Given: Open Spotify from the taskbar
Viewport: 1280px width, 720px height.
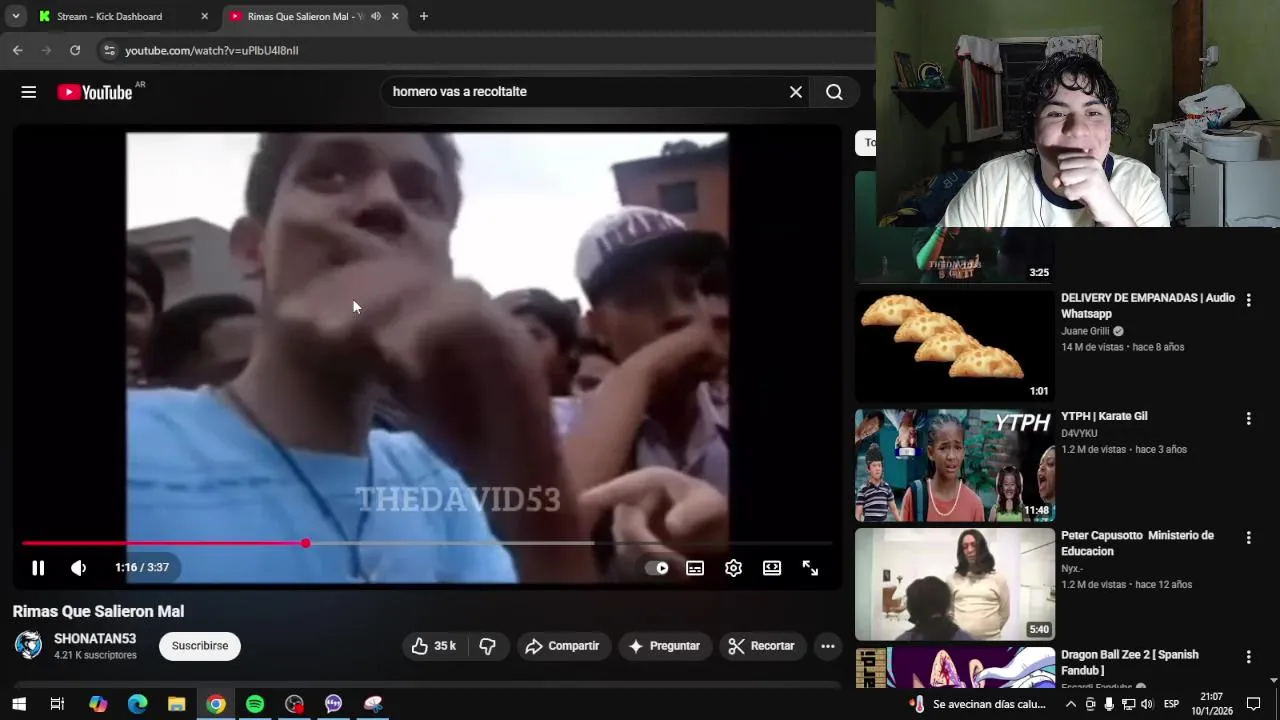Looking at the screenshot, I should click(x=255, y=704).
